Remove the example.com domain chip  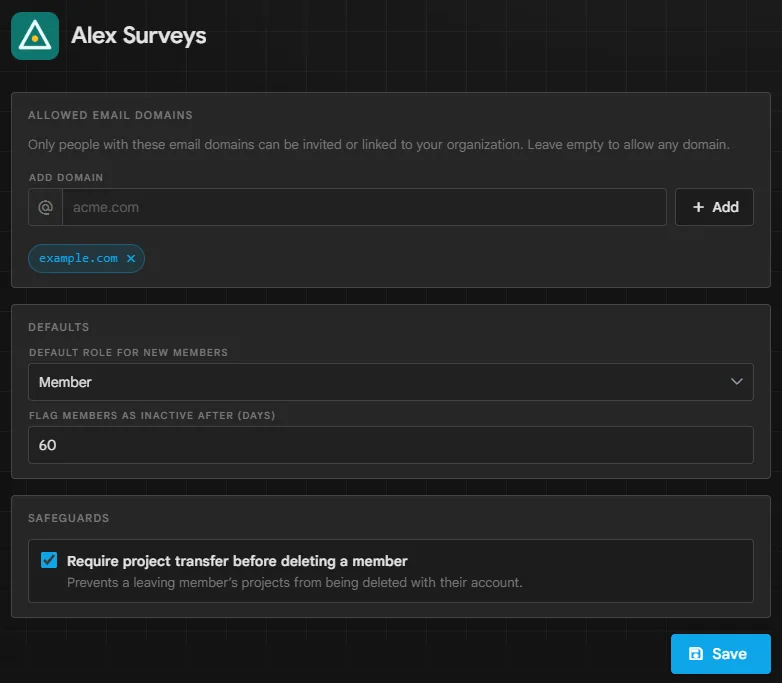(131, 258)
